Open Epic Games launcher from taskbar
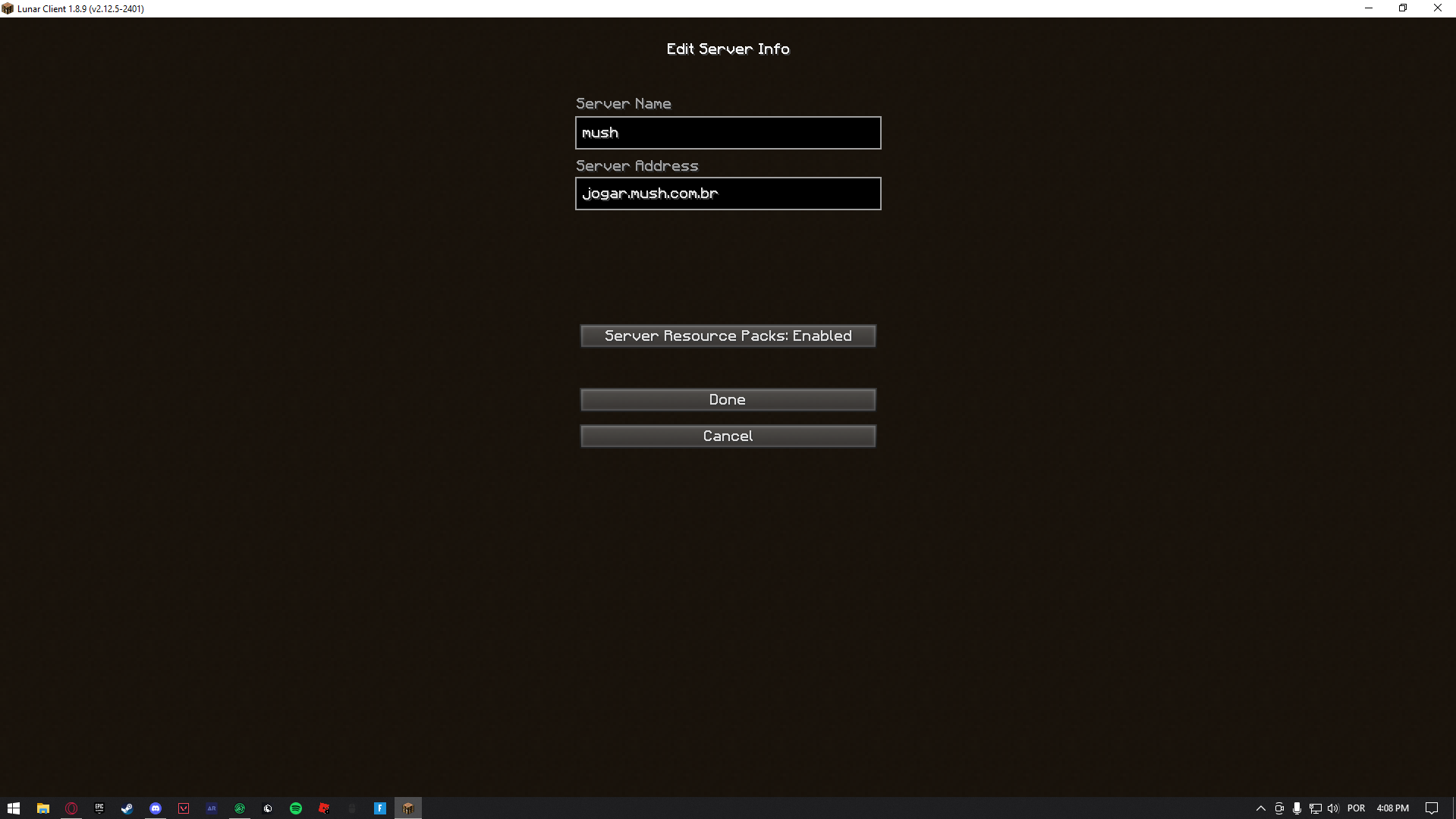1456x819 pixels. click(x=99, y=808)
